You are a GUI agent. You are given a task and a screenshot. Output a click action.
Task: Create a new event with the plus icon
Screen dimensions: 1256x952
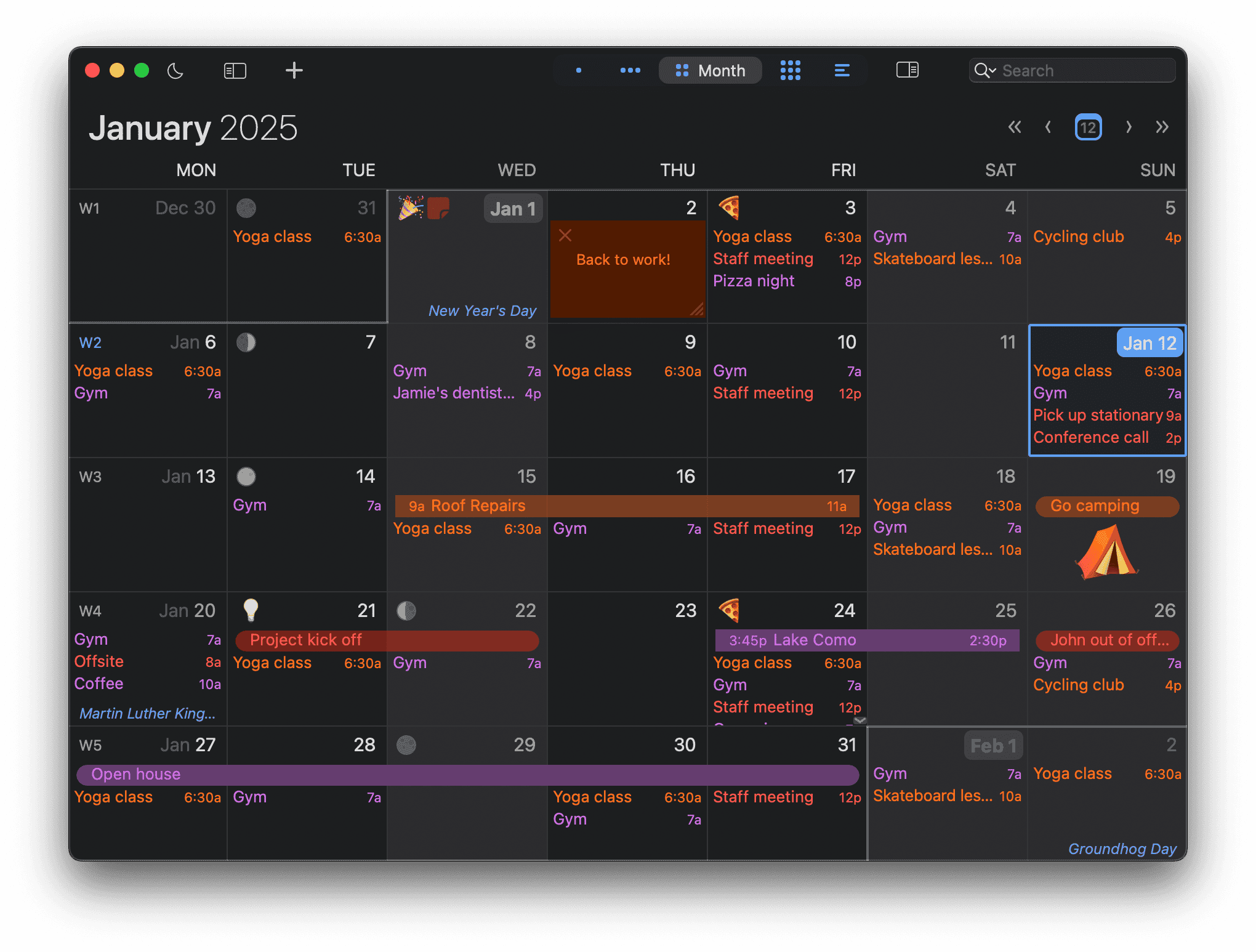pyautogui.click(x=294, y=70)
